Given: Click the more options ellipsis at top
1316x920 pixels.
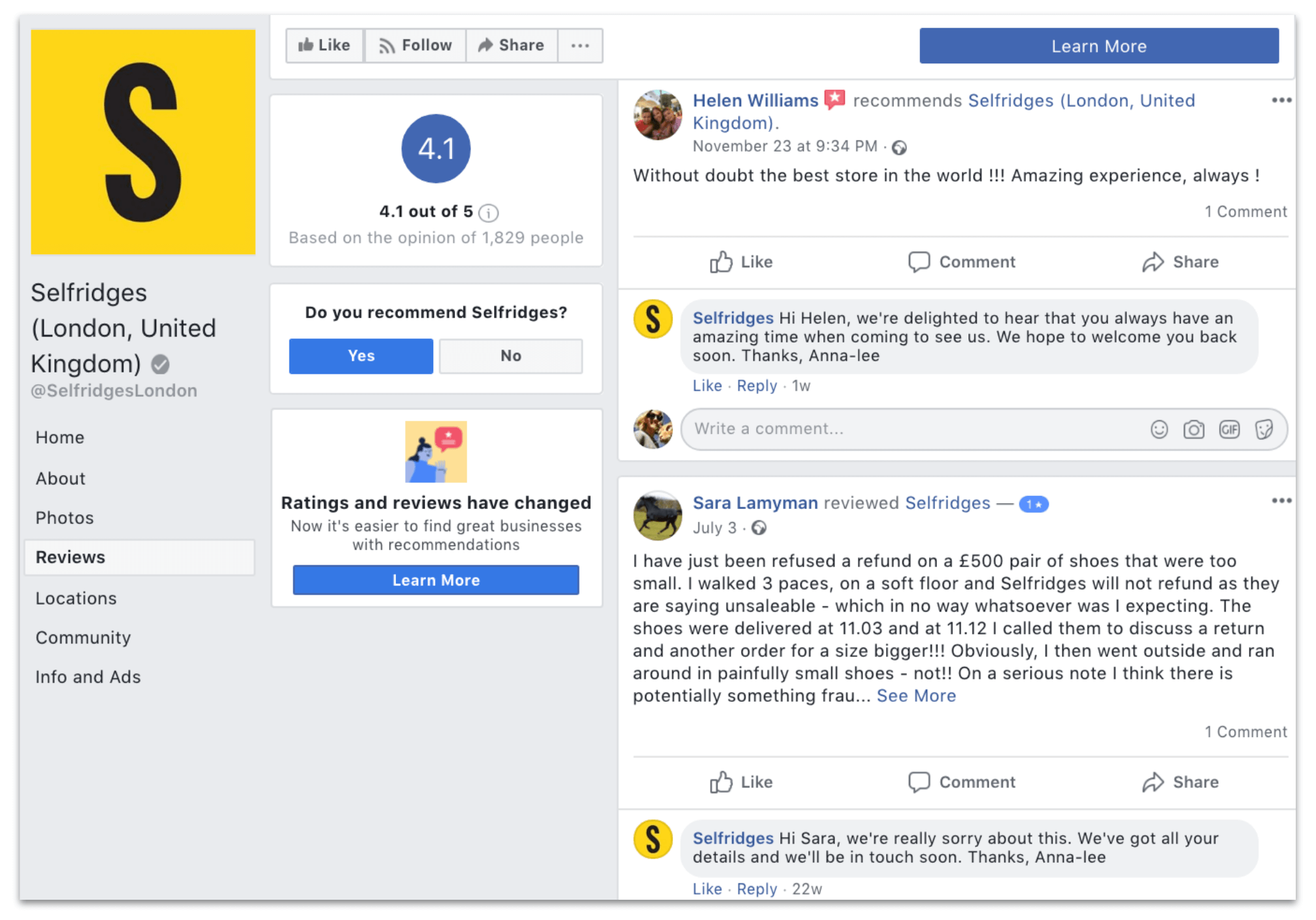Looking at the screenshot, I should click(580, 46).
